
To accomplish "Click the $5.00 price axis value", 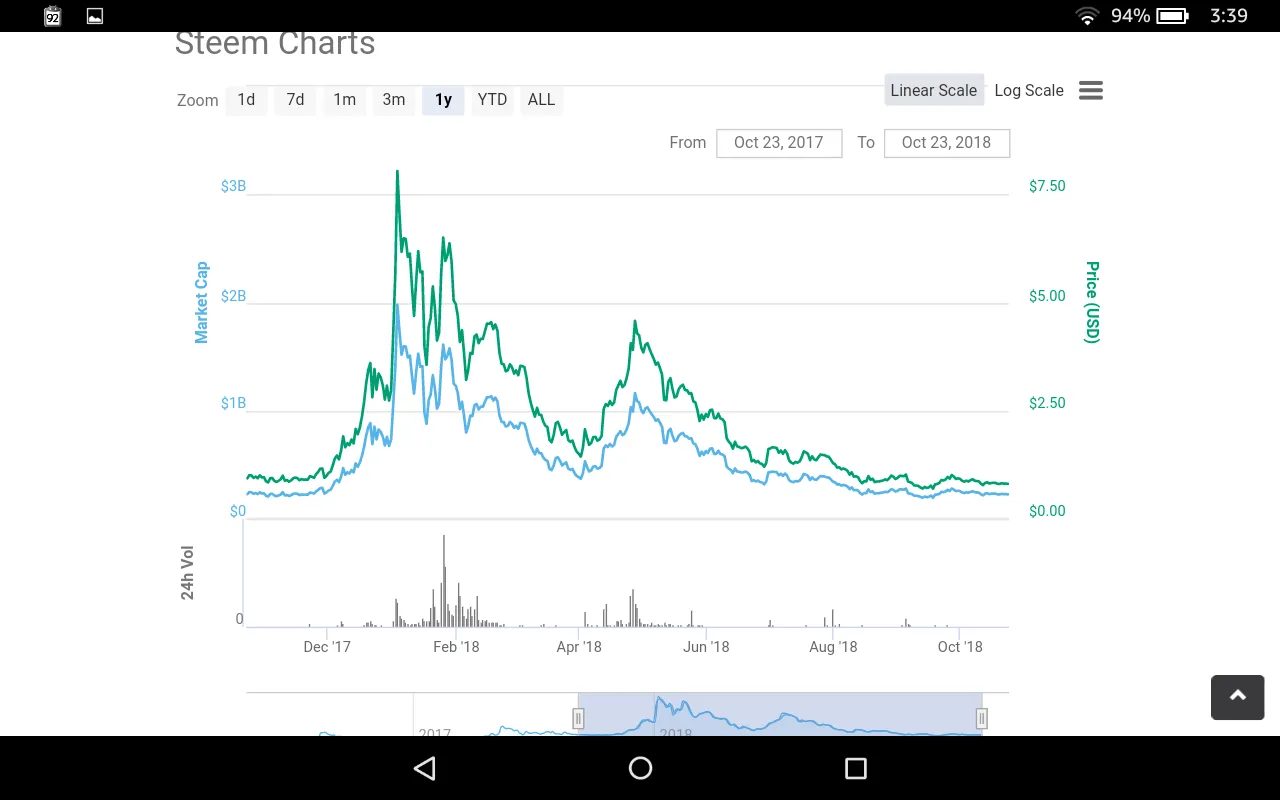I will coord(1047,296).
